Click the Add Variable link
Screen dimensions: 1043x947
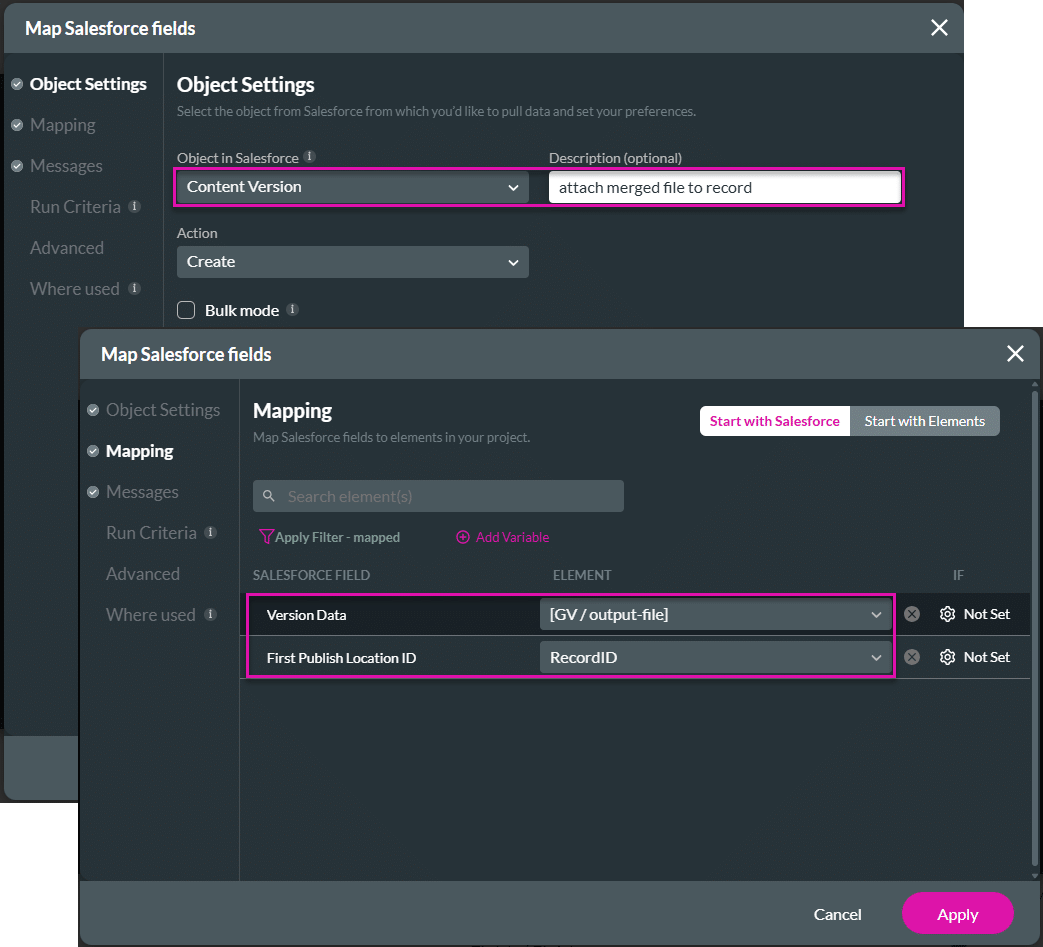[x=512, y=537]
